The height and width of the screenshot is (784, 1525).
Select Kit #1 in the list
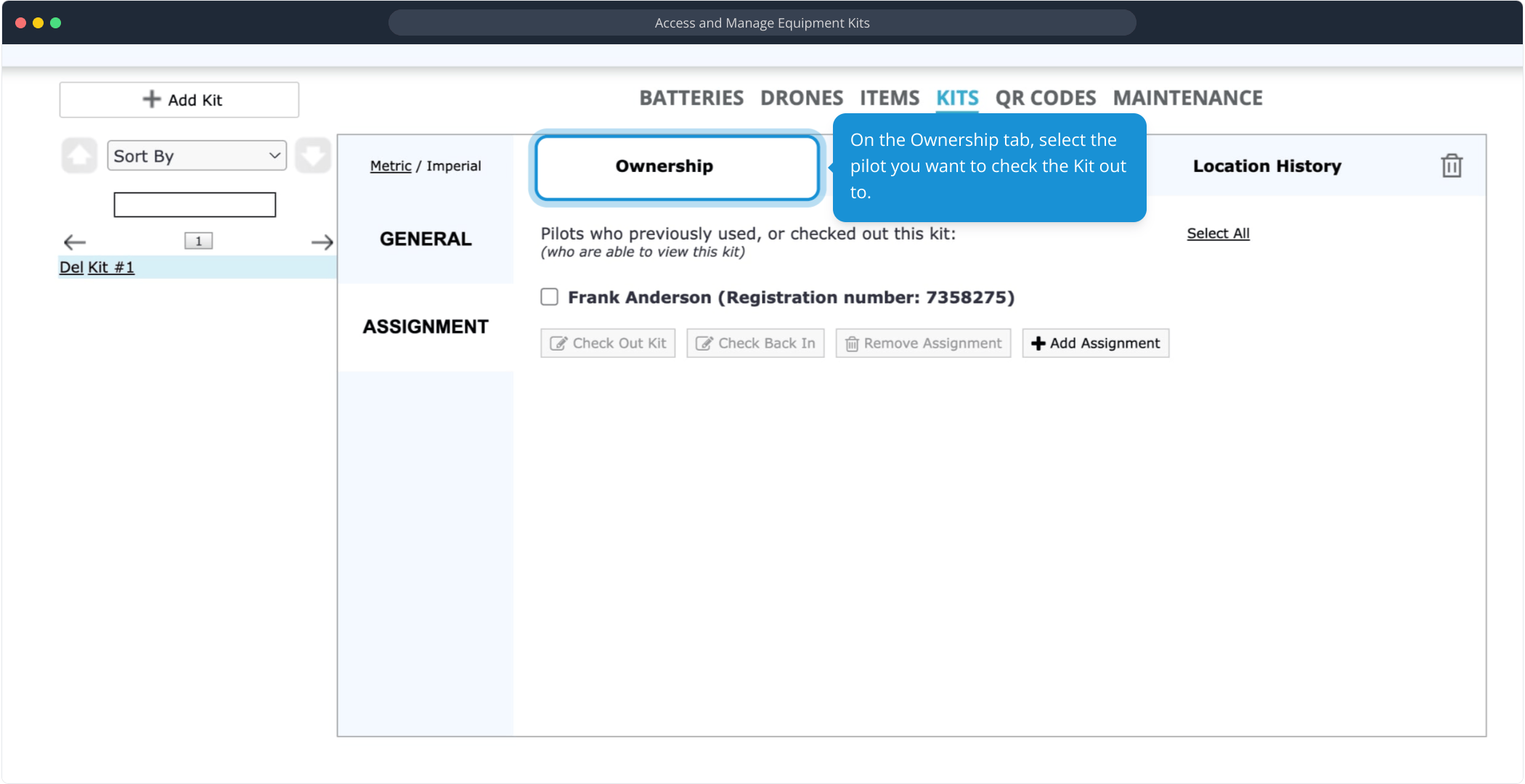111,267
